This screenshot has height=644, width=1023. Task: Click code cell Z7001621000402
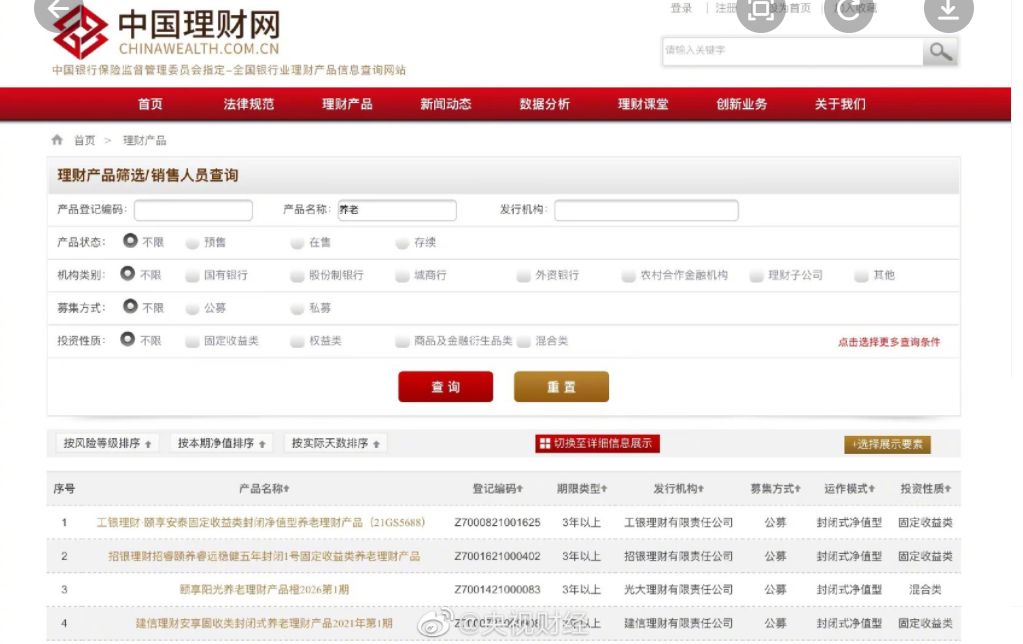[497, 557]
